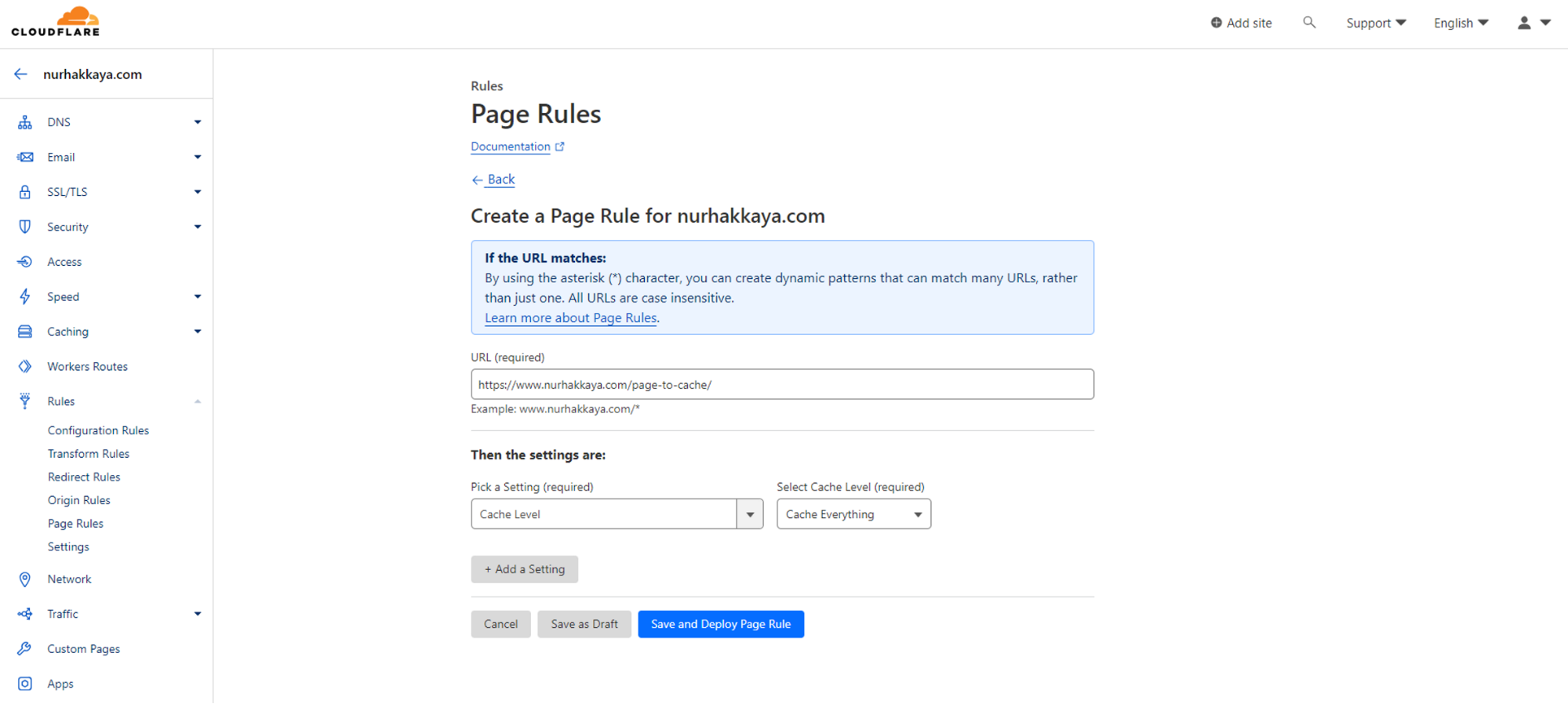Viewport: 1568px width, 704px height.
Task: Open Apps in sidebar
Action: click(x=60, y=684)
